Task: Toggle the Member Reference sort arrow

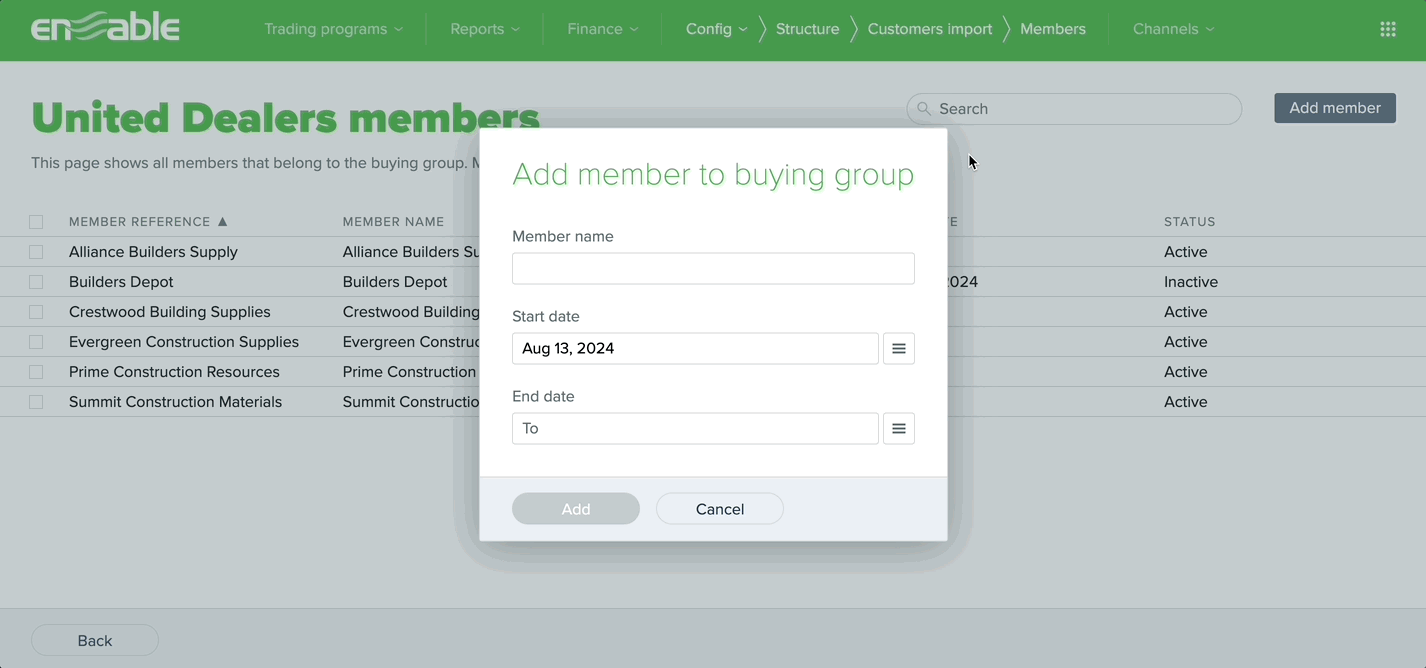Action: pyautogui.click(x=223, y=221)
